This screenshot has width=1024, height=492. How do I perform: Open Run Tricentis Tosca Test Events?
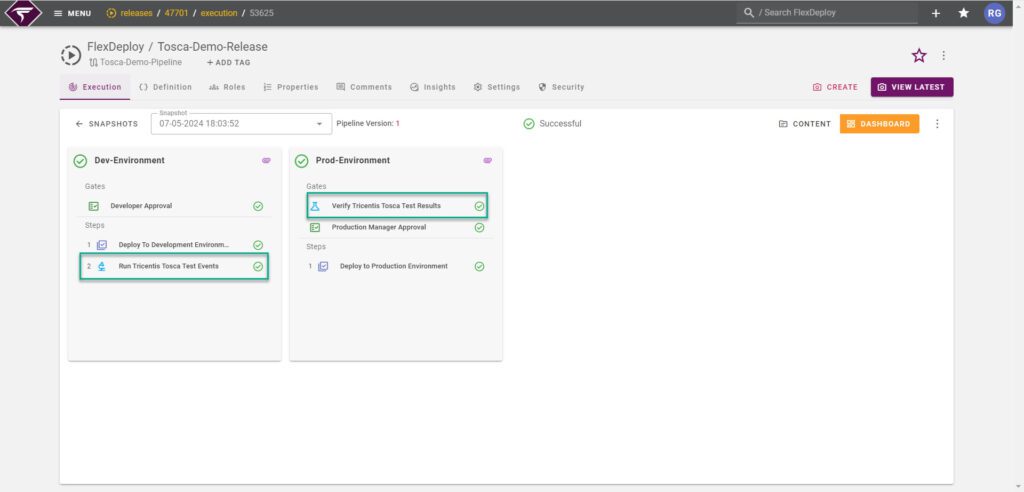pos(168,267)
